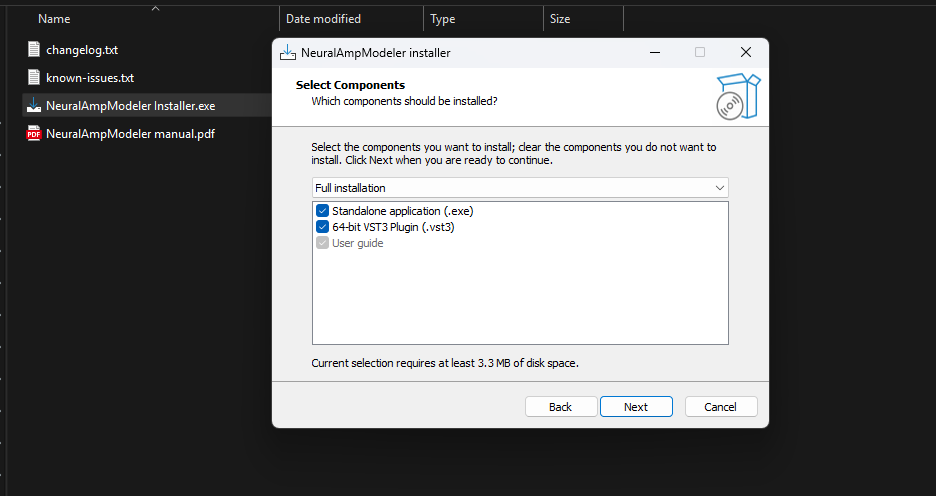Click the changelog.txt file icon
This screenshot has width=936, height=496.
(x=33, y=49)
